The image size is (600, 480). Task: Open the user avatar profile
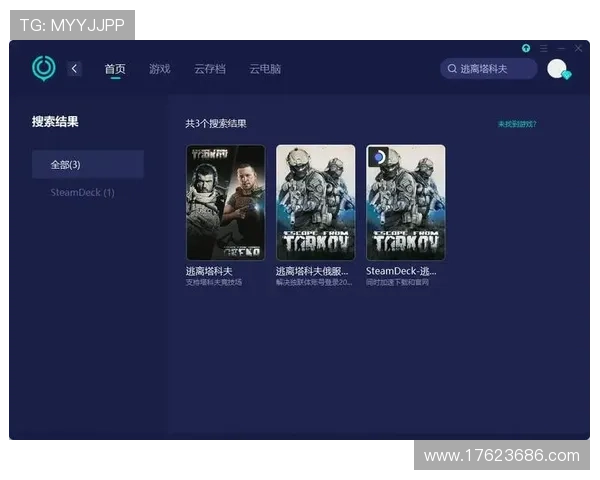point(557,69)
